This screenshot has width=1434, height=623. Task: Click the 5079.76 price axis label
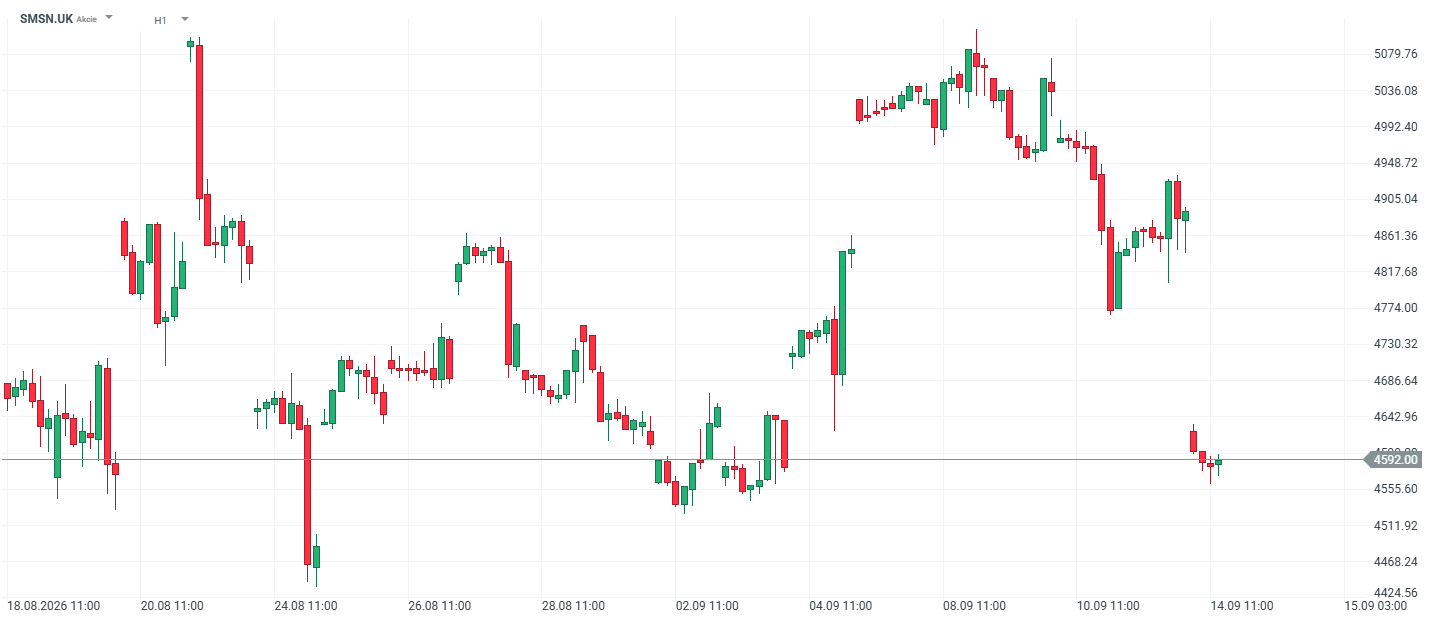click(x=1396, y=54)
